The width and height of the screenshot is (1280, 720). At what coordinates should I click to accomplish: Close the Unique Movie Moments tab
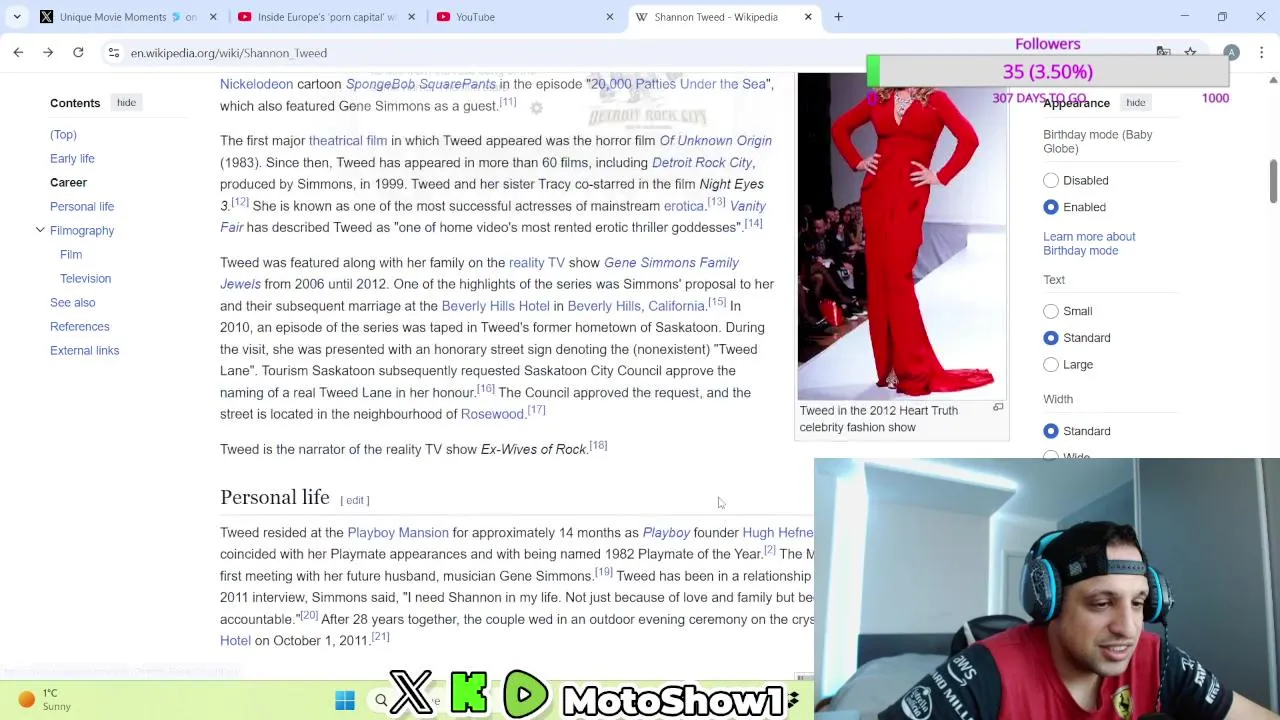click(x=213, y=17)
